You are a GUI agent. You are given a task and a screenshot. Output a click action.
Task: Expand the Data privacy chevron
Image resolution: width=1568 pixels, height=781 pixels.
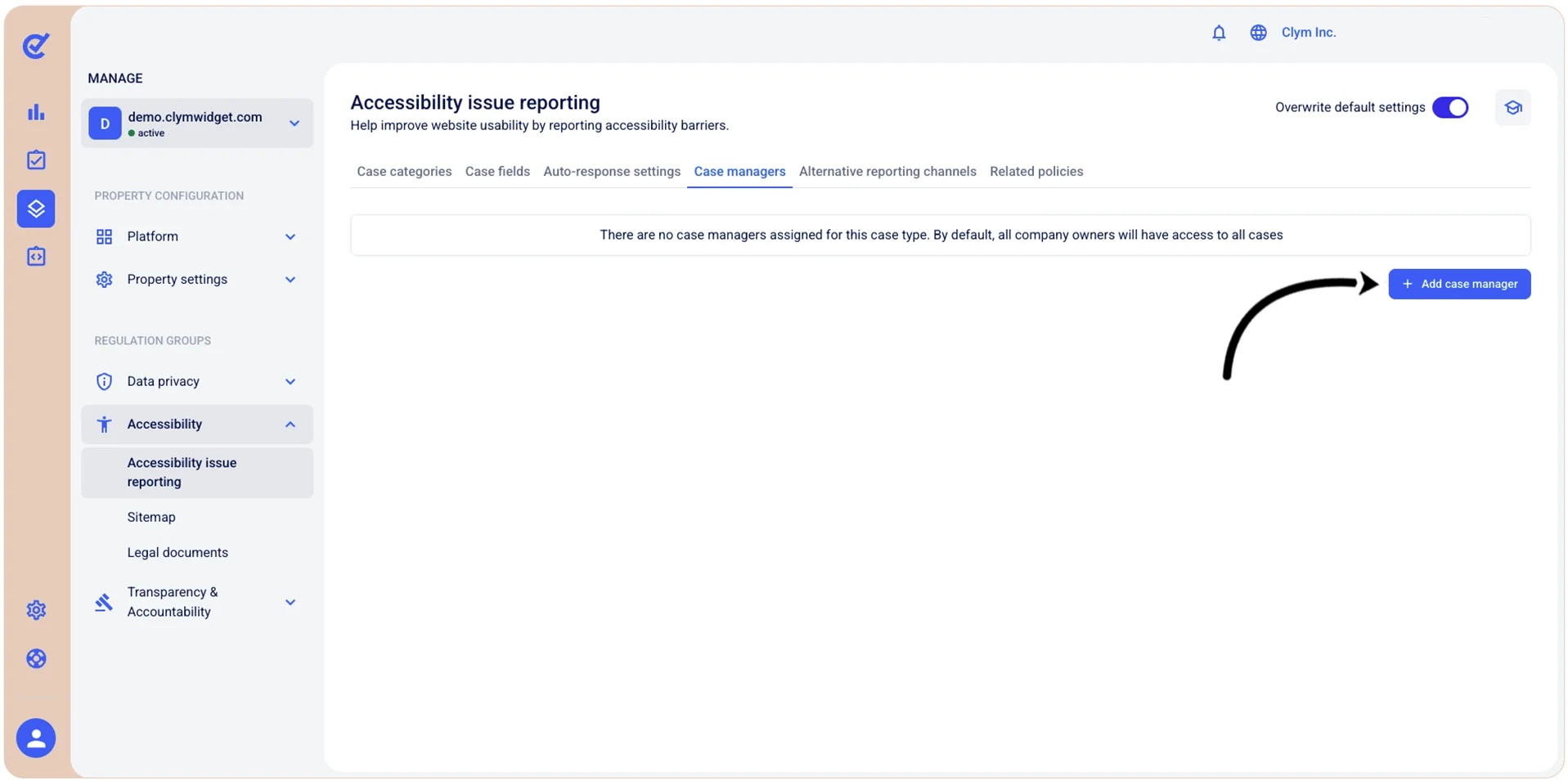pyautogui.click(x=290, y=382)
